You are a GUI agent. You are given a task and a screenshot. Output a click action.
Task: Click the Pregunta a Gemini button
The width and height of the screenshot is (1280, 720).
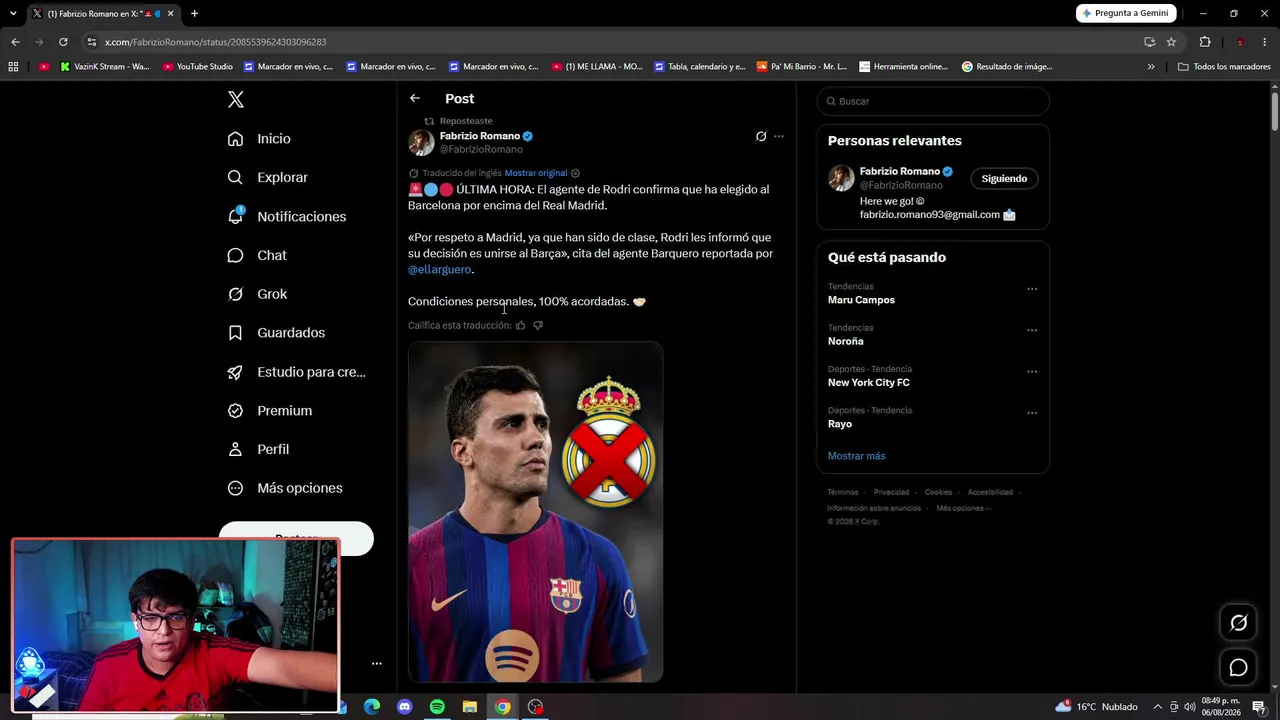pyautogui.click(x=1126, y=13)
